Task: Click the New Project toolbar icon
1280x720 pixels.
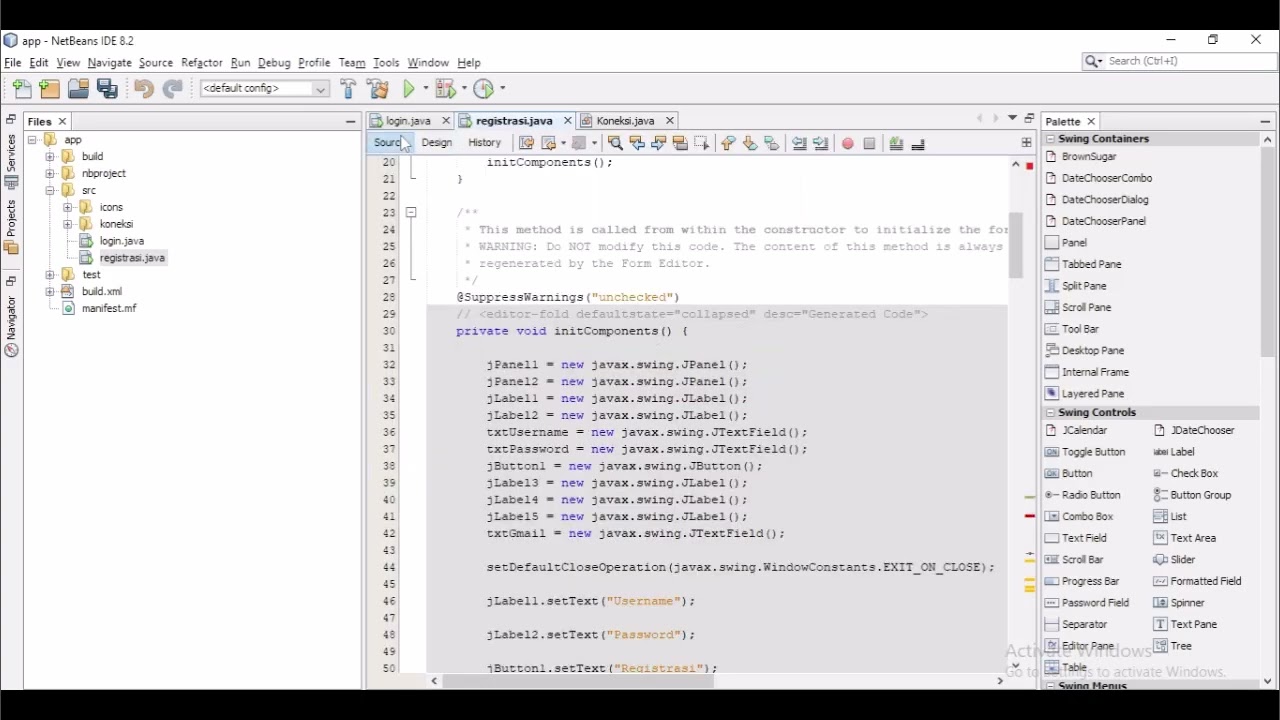Action: tap(50, 89)
